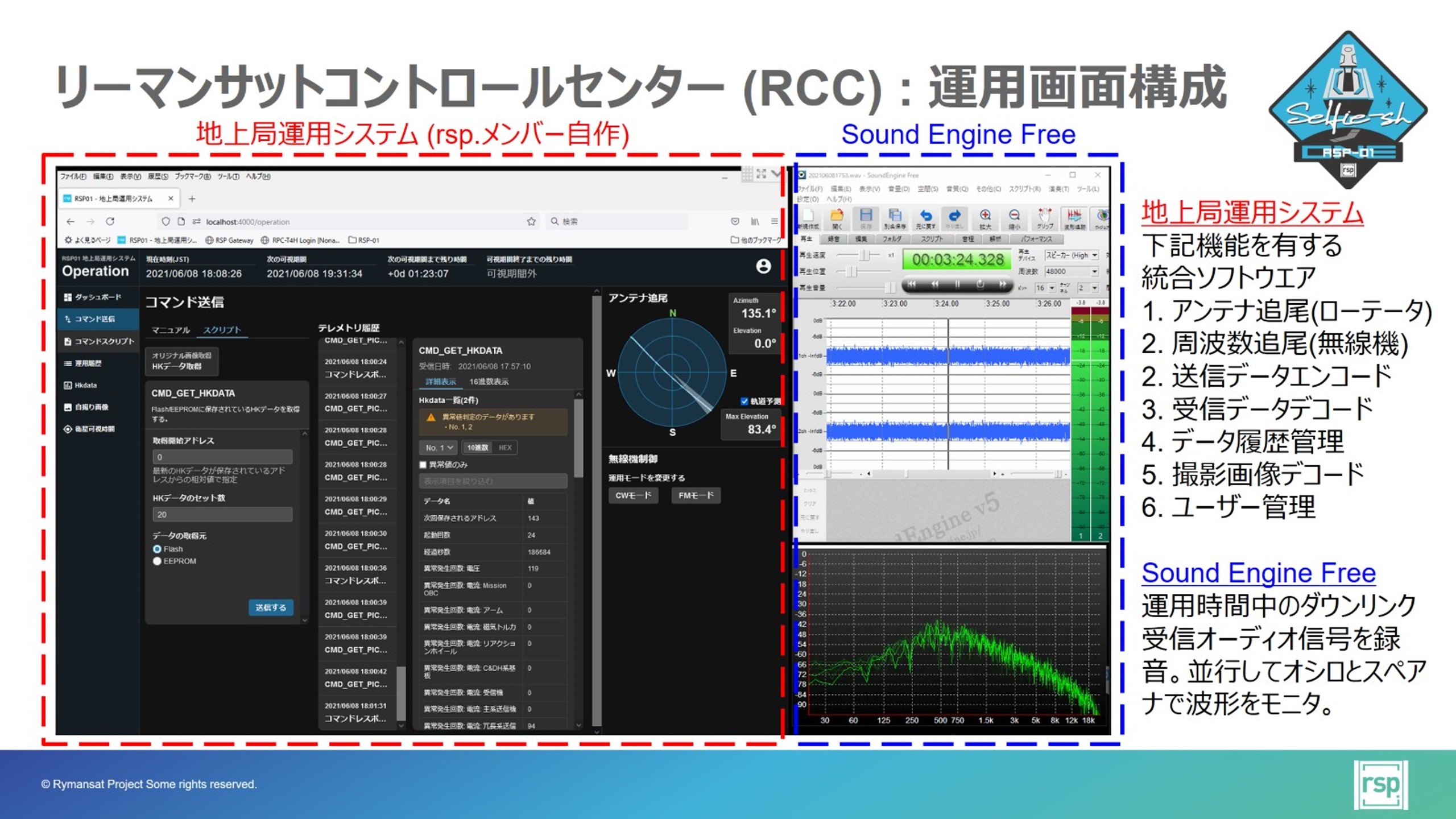Switch to the マニュアル tab

click(171, 330)
